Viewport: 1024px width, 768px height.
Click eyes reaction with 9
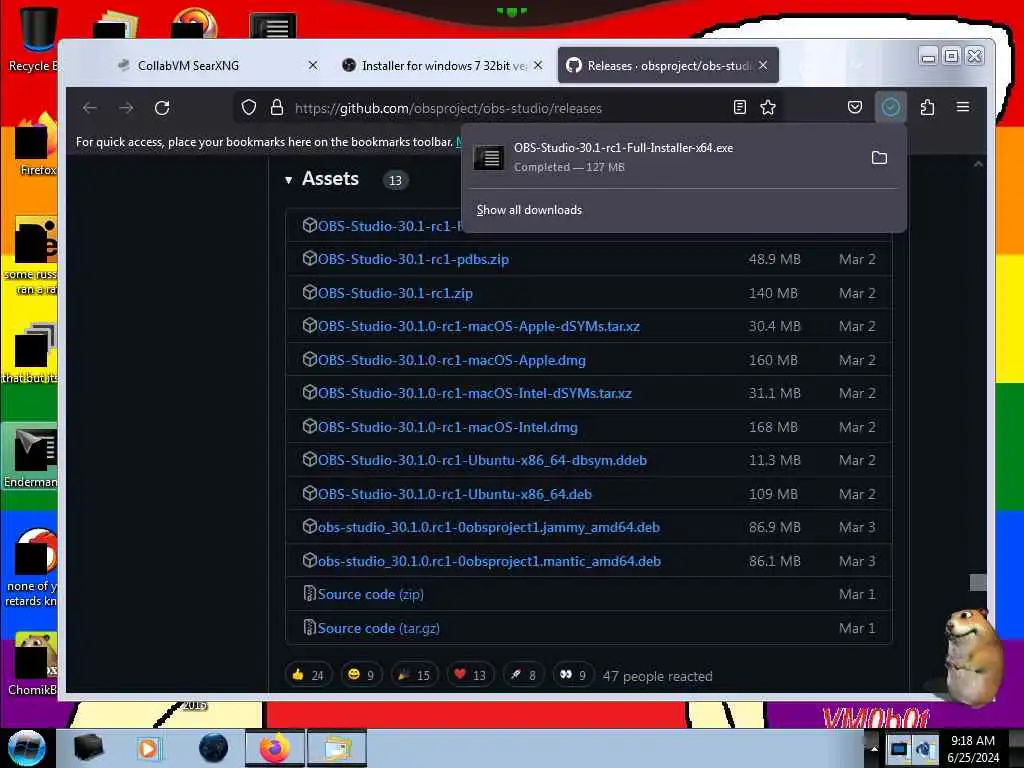click(573, 675)
